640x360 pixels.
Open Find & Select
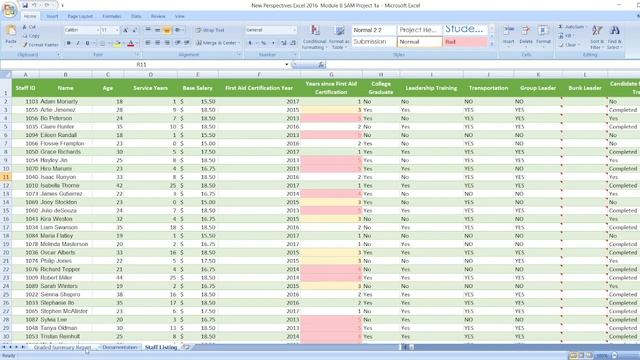614,37
